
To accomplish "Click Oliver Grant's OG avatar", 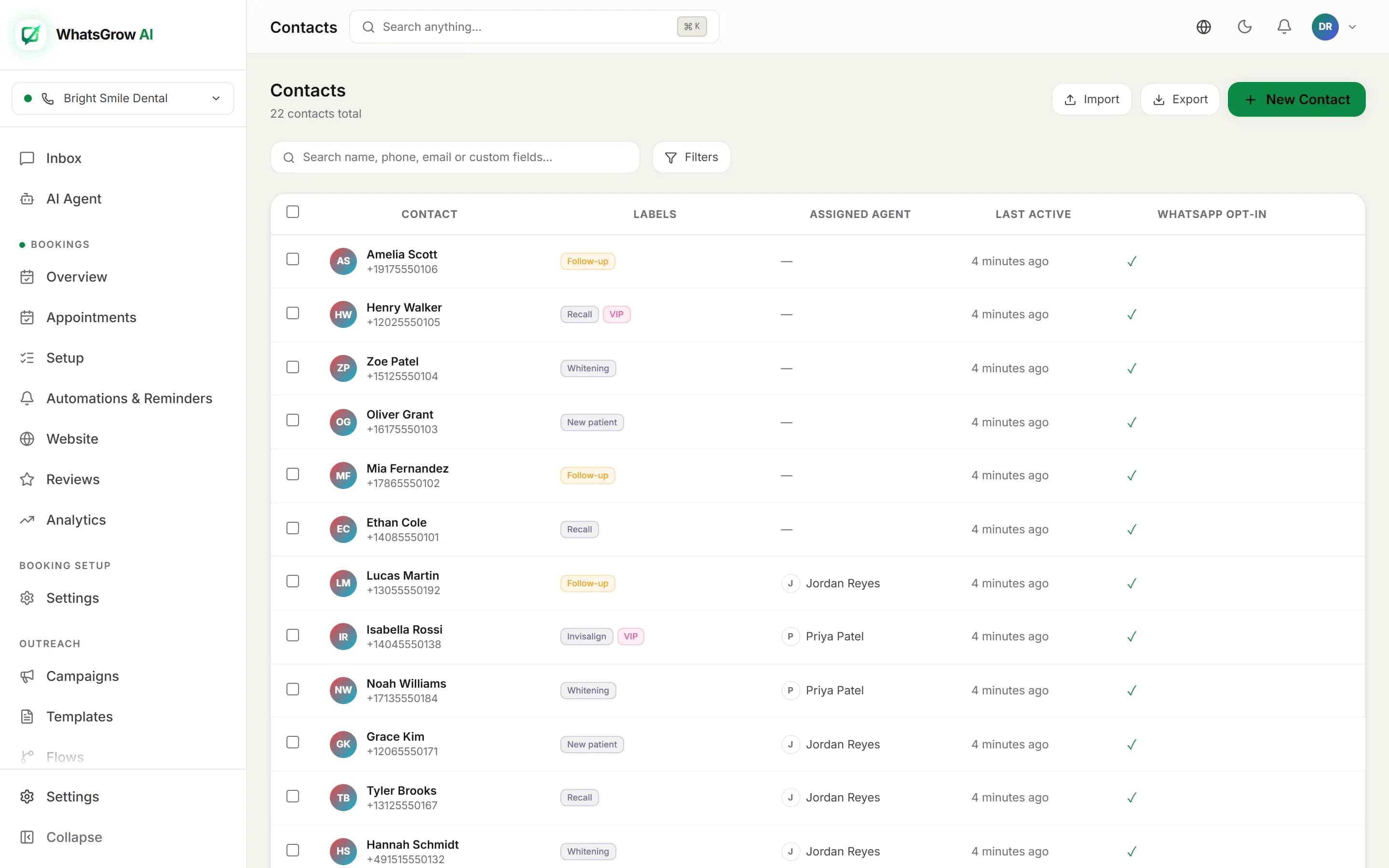I will point(343,422).
